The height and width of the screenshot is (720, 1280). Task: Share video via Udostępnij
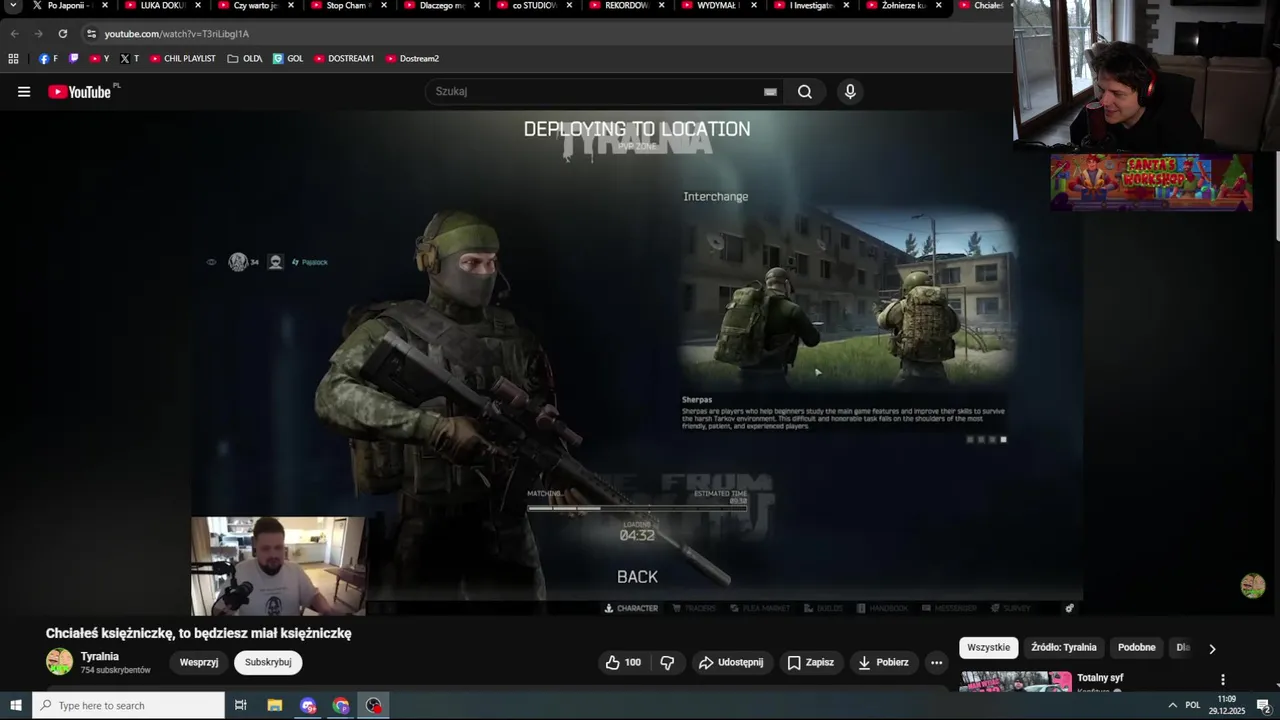tap(731, 662)
